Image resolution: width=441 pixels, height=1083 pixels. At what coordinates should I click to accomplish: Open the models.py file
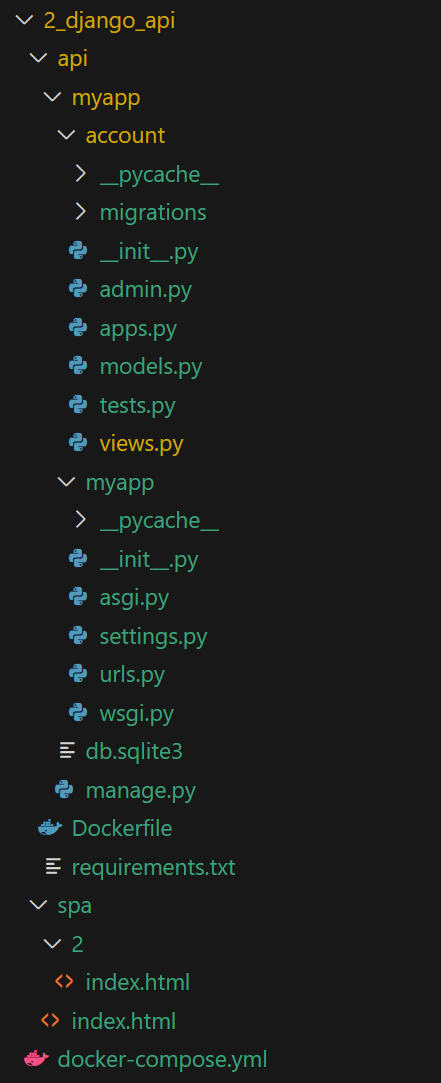151,366
